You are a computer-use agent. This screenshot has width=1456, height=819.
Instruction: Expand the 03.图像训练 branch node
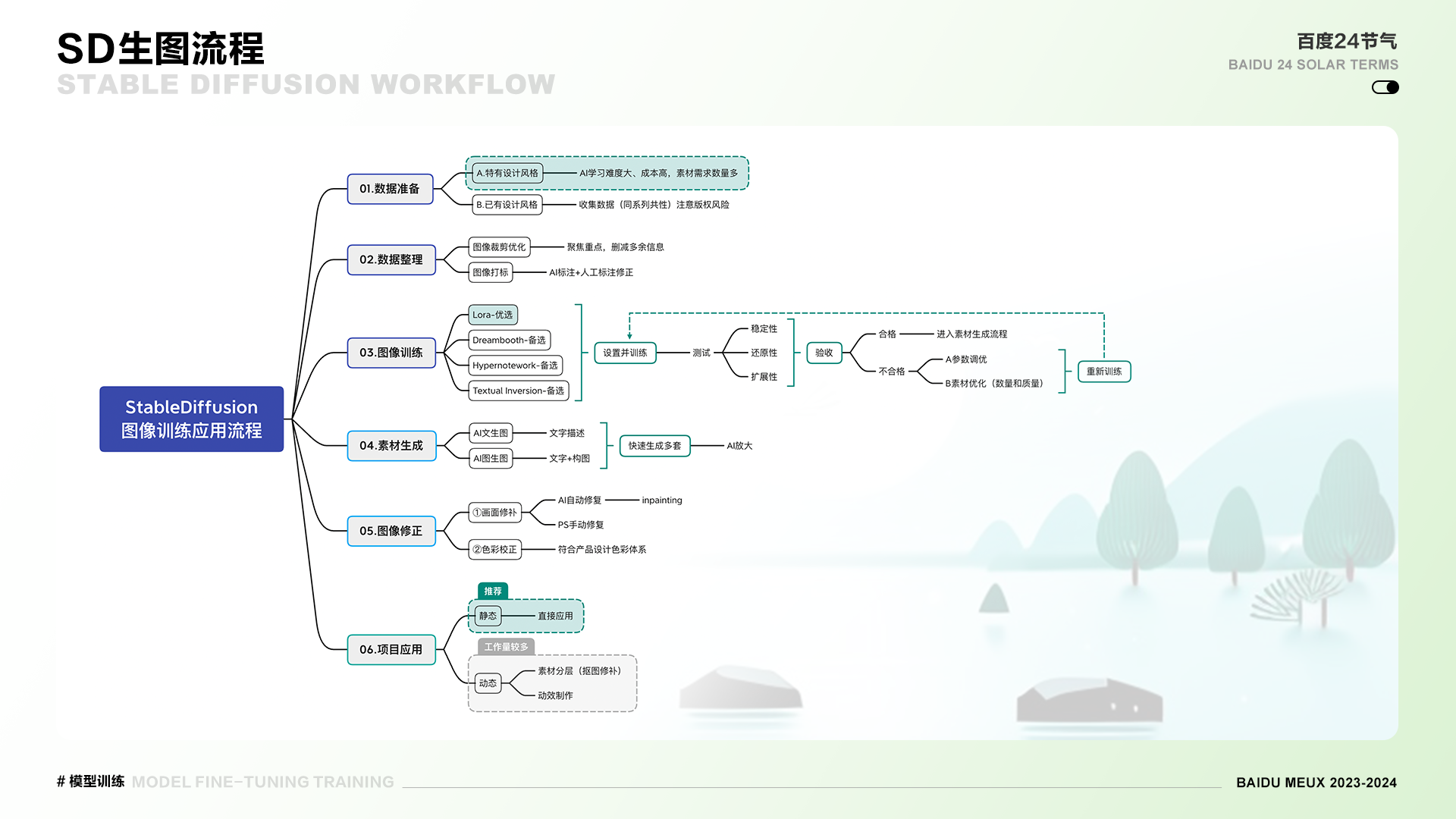click(x=391, y=353)
